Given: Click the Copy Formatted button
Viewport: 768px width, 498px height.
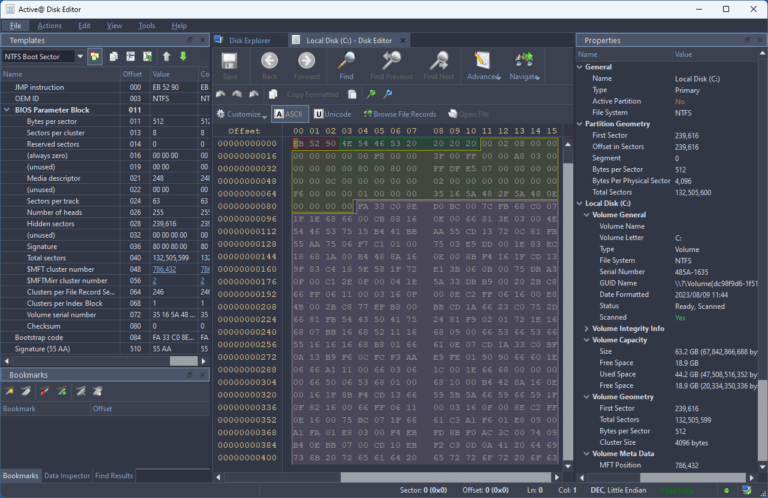Looking at the screenshot, I should pos(312,95).
